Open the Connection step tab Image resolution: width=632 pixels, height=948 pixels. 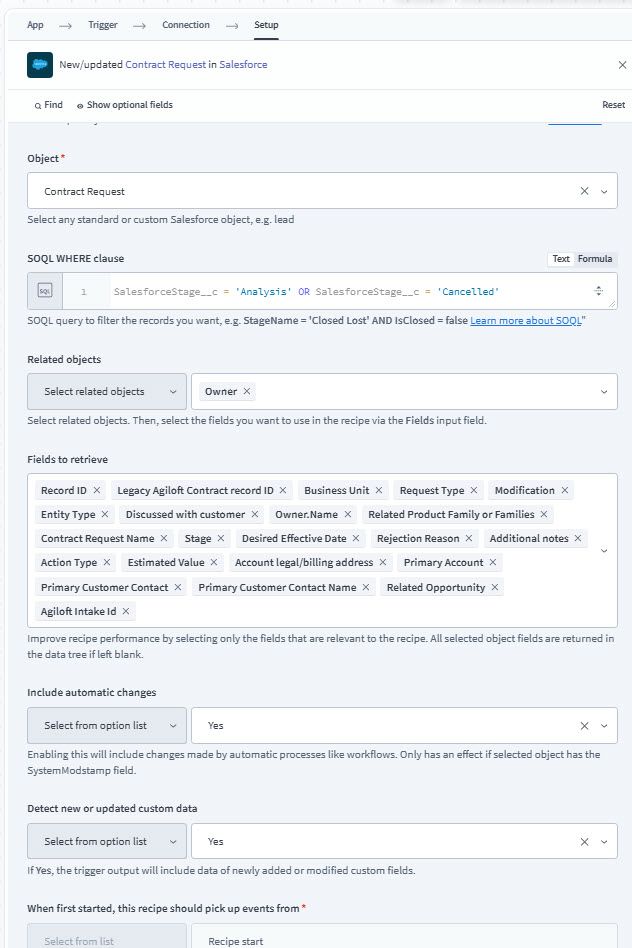point(186,25)
